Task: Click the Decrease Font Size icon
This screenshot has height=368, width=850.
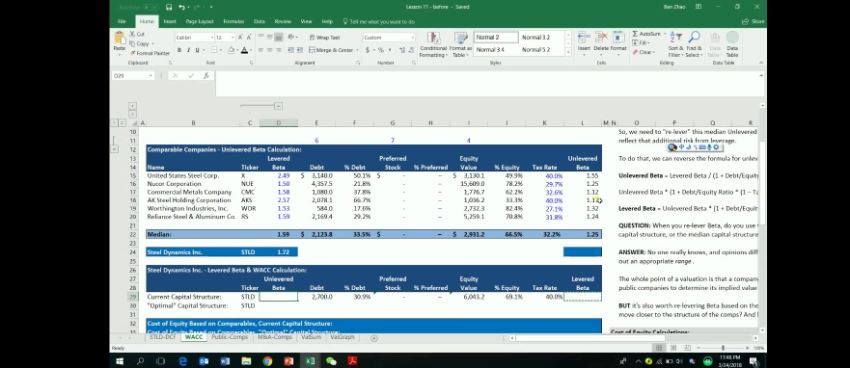Action: [x=249, y=37]
